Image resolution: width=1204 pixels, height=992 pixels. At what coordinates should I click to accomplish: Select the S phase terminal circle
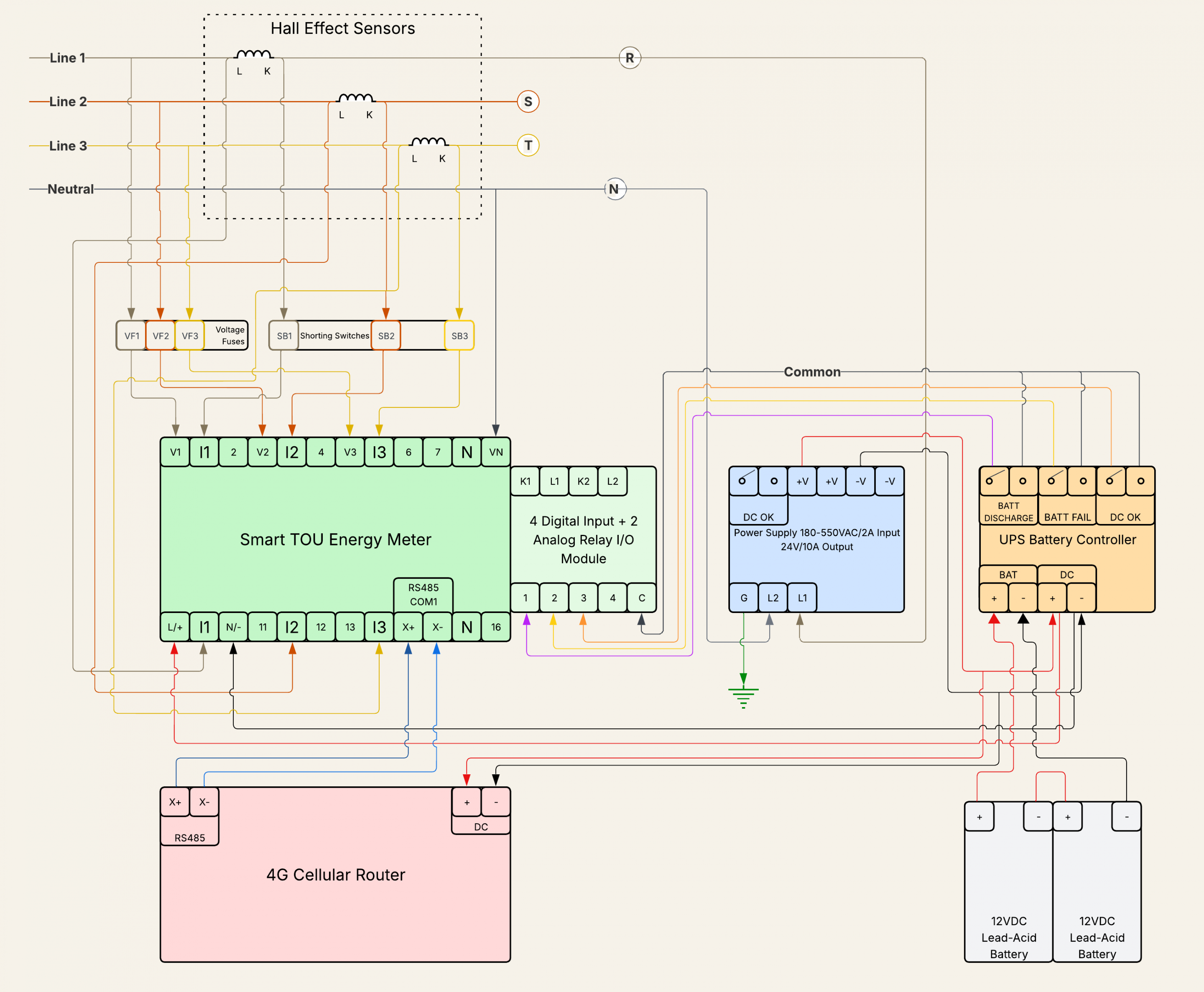[528, 102]
